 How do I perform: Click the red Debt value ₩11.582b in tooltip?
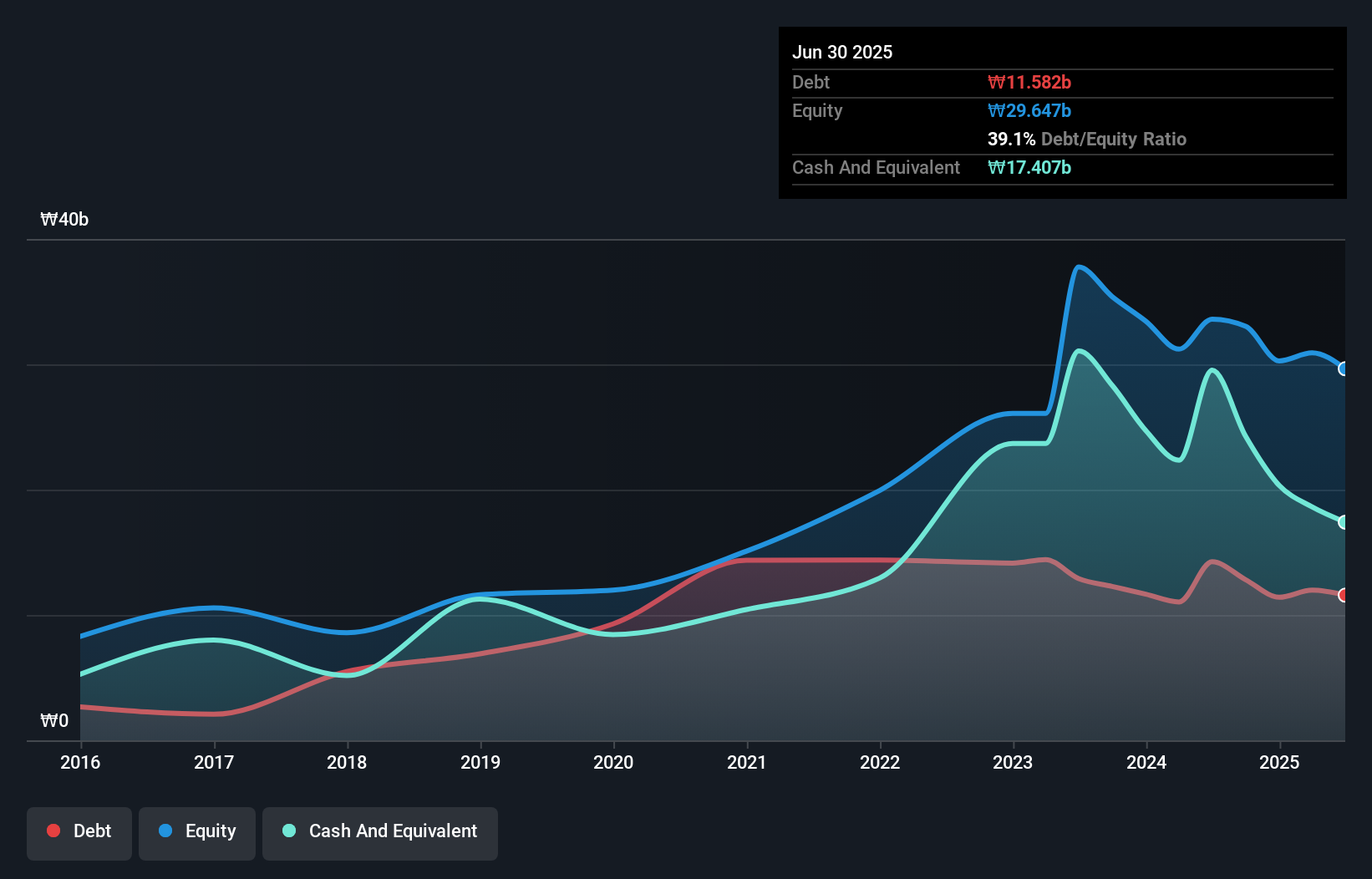pos(1030,82)
